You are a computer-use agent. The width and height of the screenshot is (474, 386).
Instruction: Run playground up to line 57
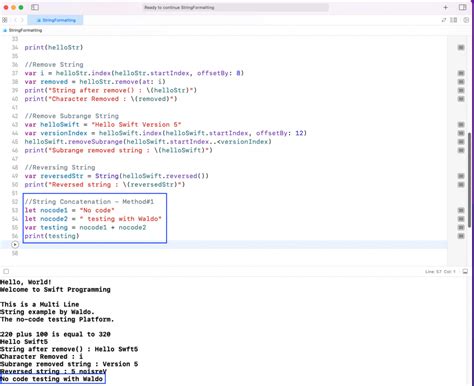(15, 245)
